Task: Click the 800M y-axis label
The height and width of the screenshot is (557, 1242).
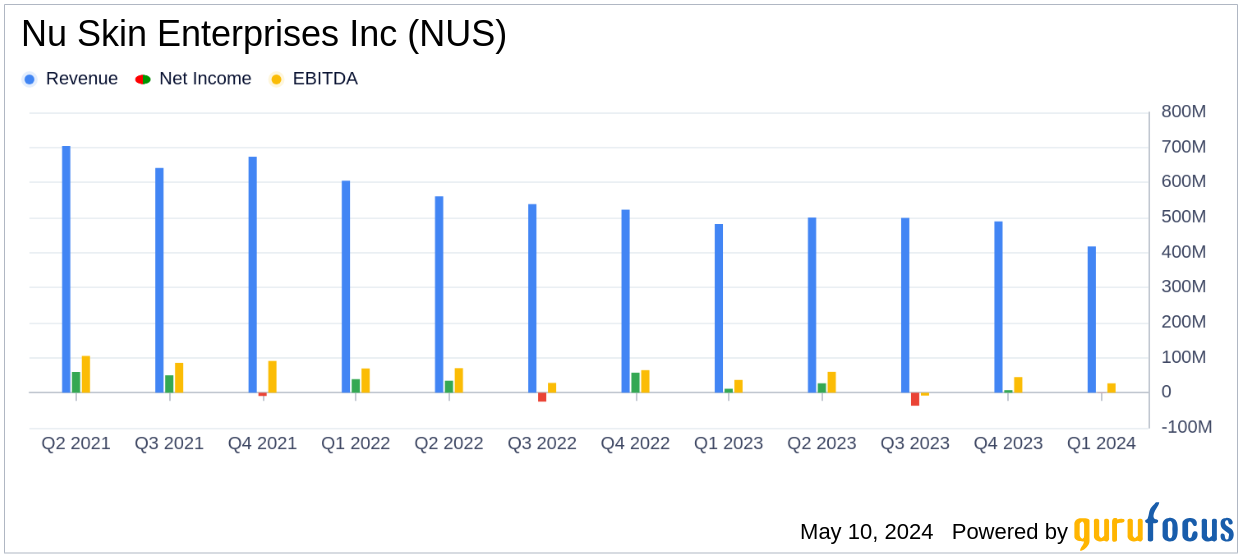Action: (1183, 112)
